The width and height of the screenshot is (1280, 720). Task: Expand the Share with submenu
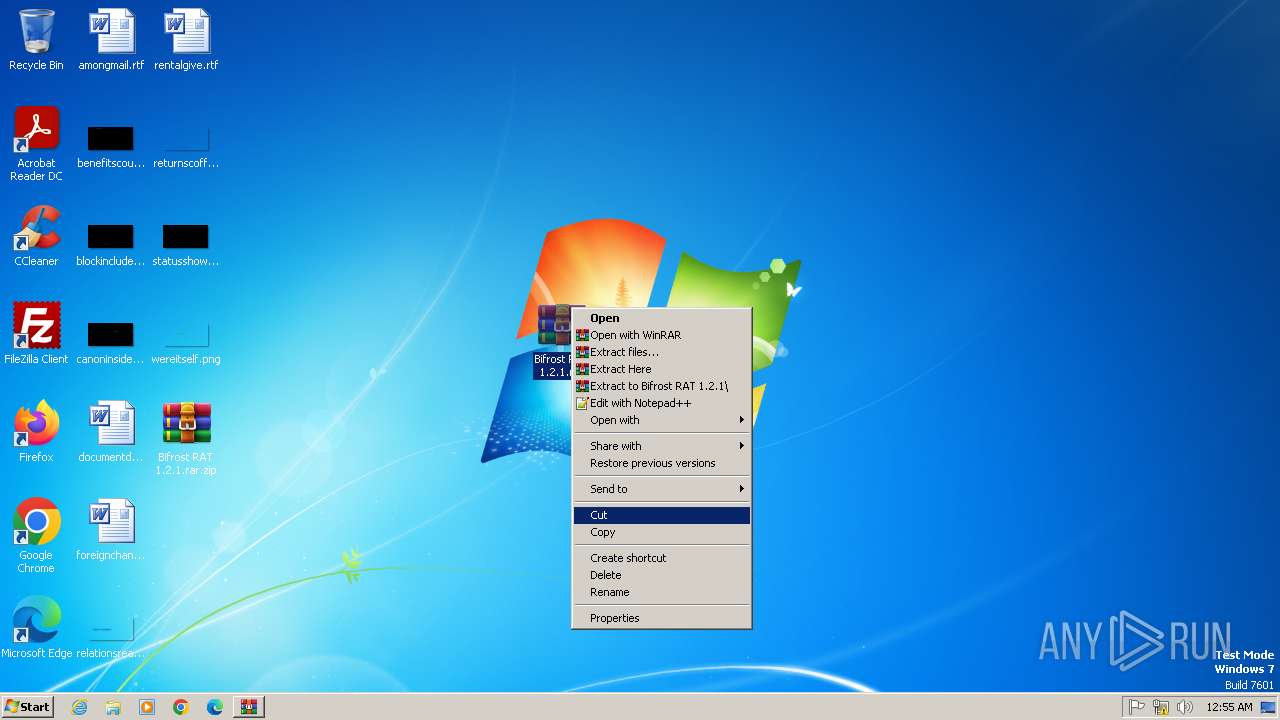point(661,446)
